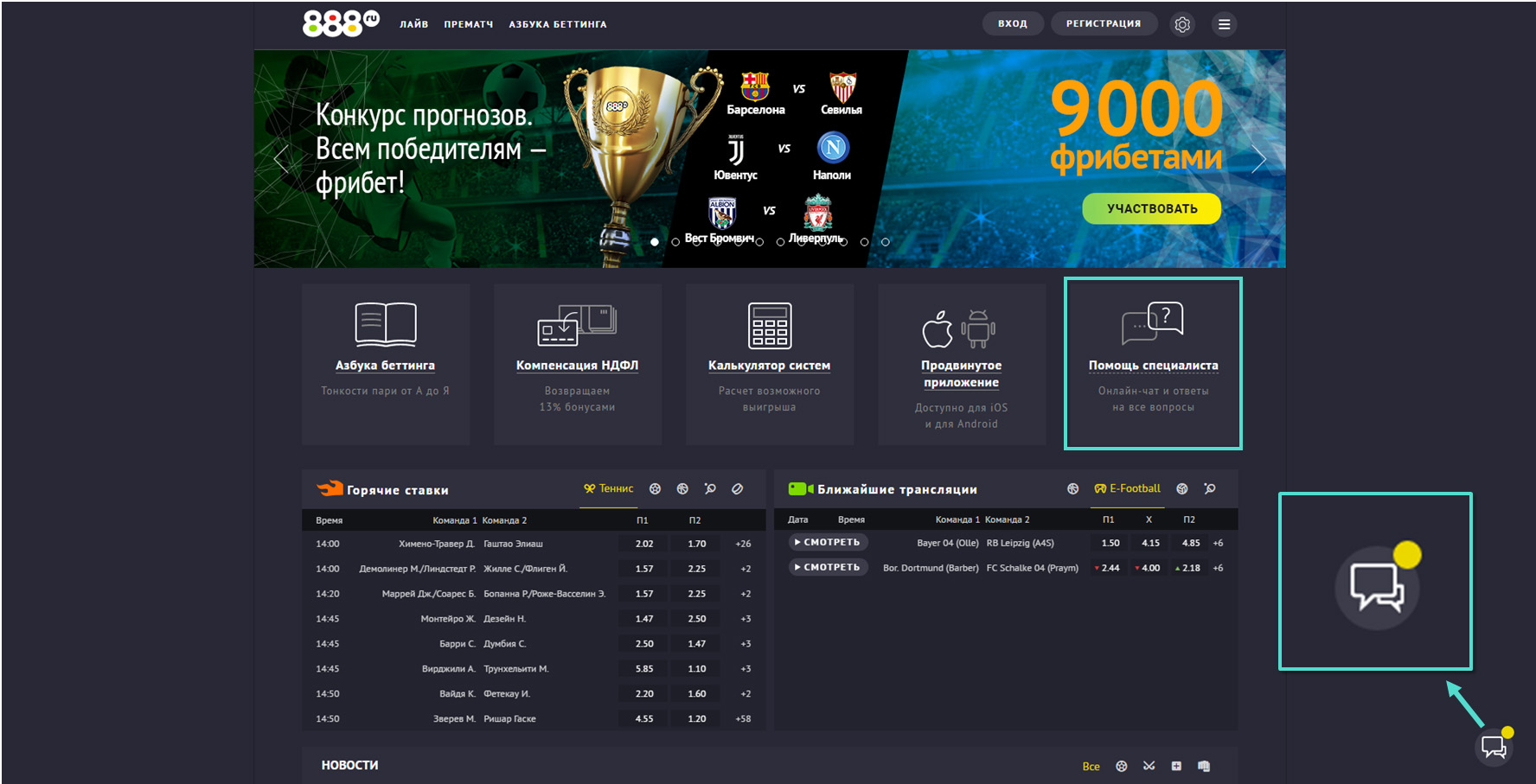The width and height of the screenshot is (1536, 784).
Task: Pick odds 2.02 for Химено-Травер Д.
Action: click(x=644, y=544)
